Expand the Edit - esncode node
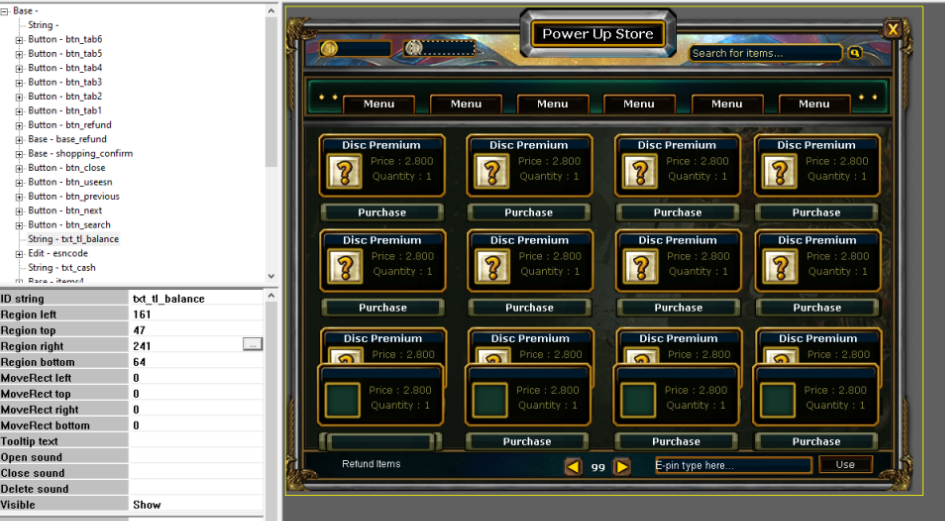 coord(19,254)
